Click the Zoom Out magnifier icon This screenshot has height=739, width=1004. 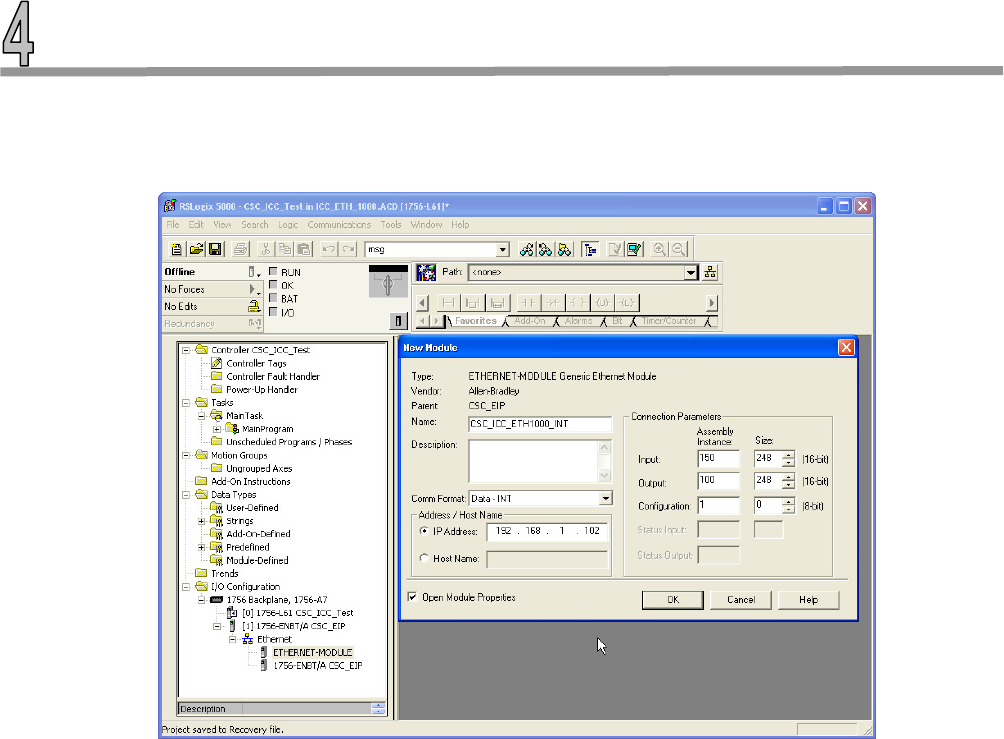679,250
